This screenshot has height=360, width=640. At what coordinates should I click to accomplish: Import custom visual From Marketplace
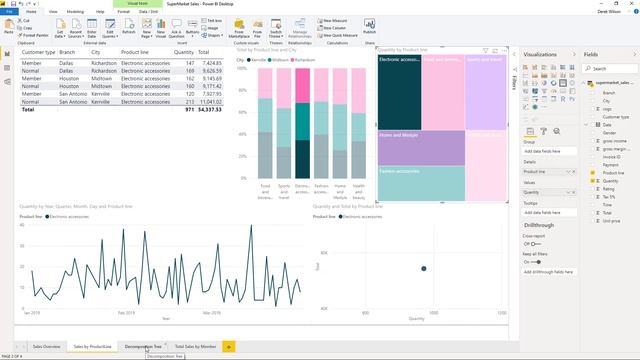coord(239,28)
